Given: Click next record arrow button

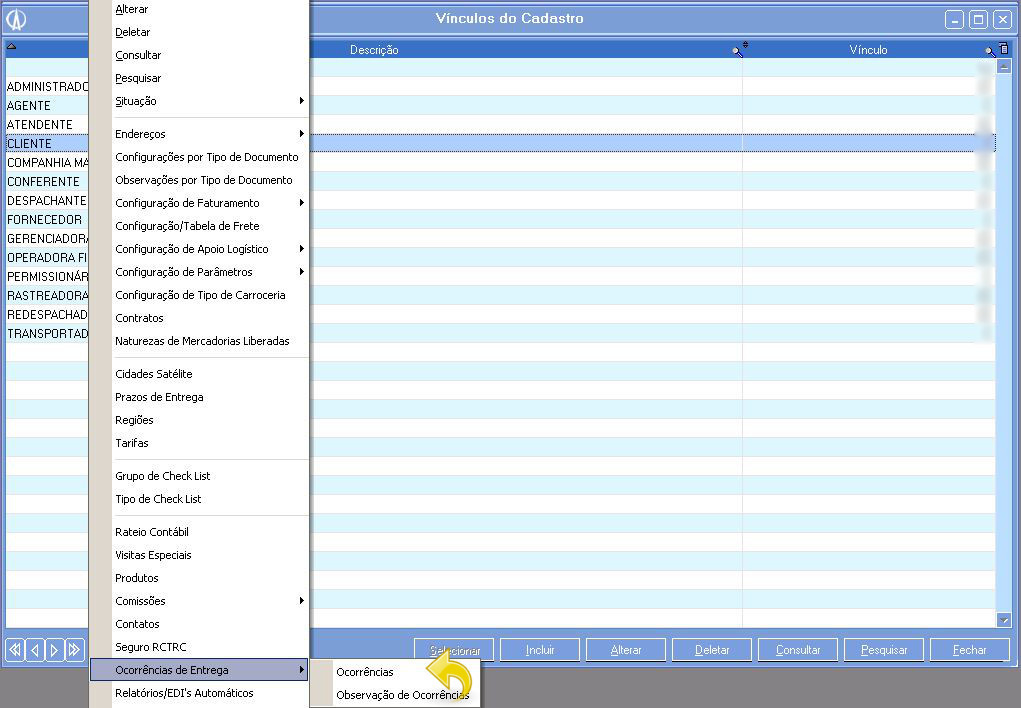Looking at the screenshot, I should pyautogui.click(x=55, y=650).
